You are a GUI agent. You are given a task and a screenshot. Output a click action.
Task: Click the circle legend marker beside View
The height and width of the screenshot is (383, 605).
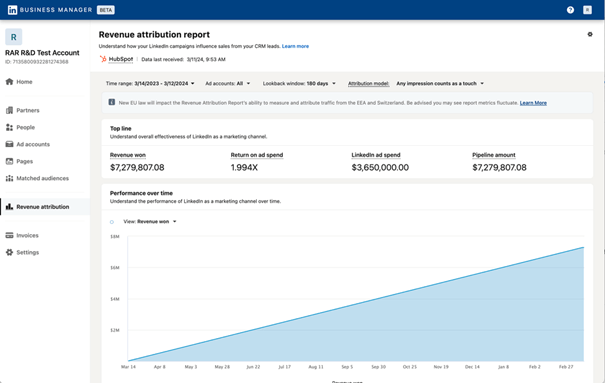click(112, 222)
